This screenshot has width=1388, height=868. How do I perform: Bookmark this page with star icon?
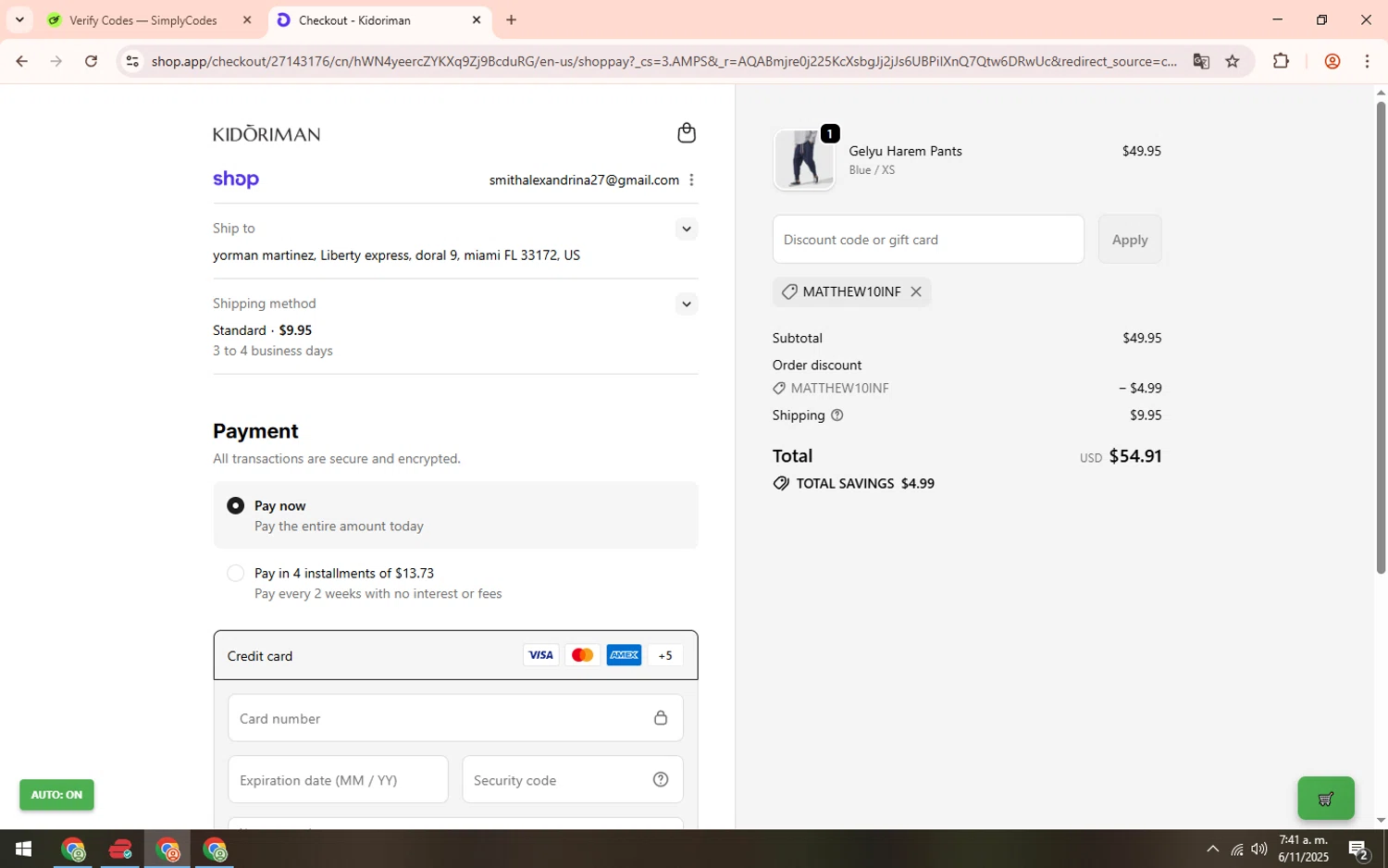1232,61
